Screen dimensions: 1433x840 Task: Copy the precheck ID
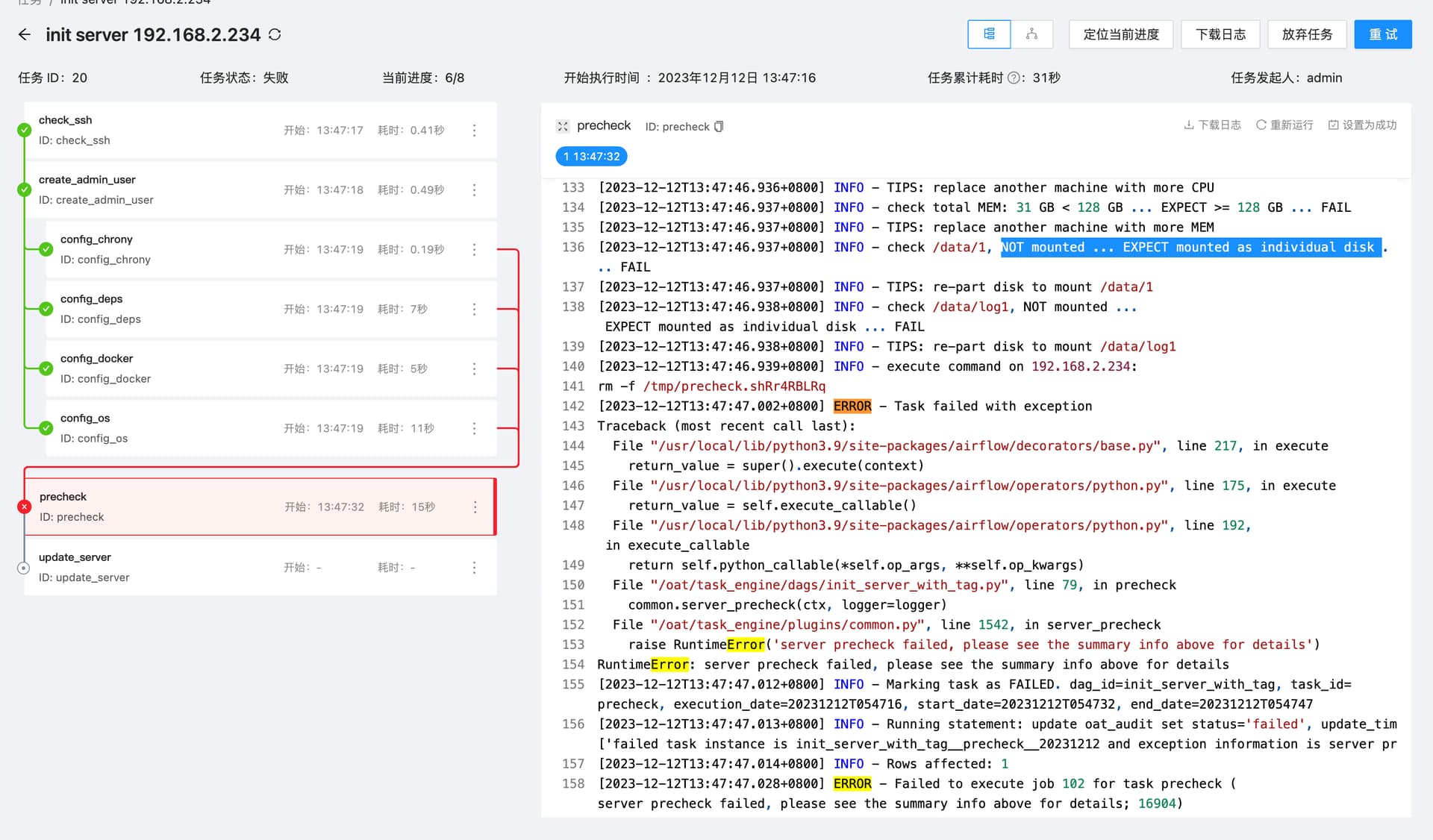(719, 127)
